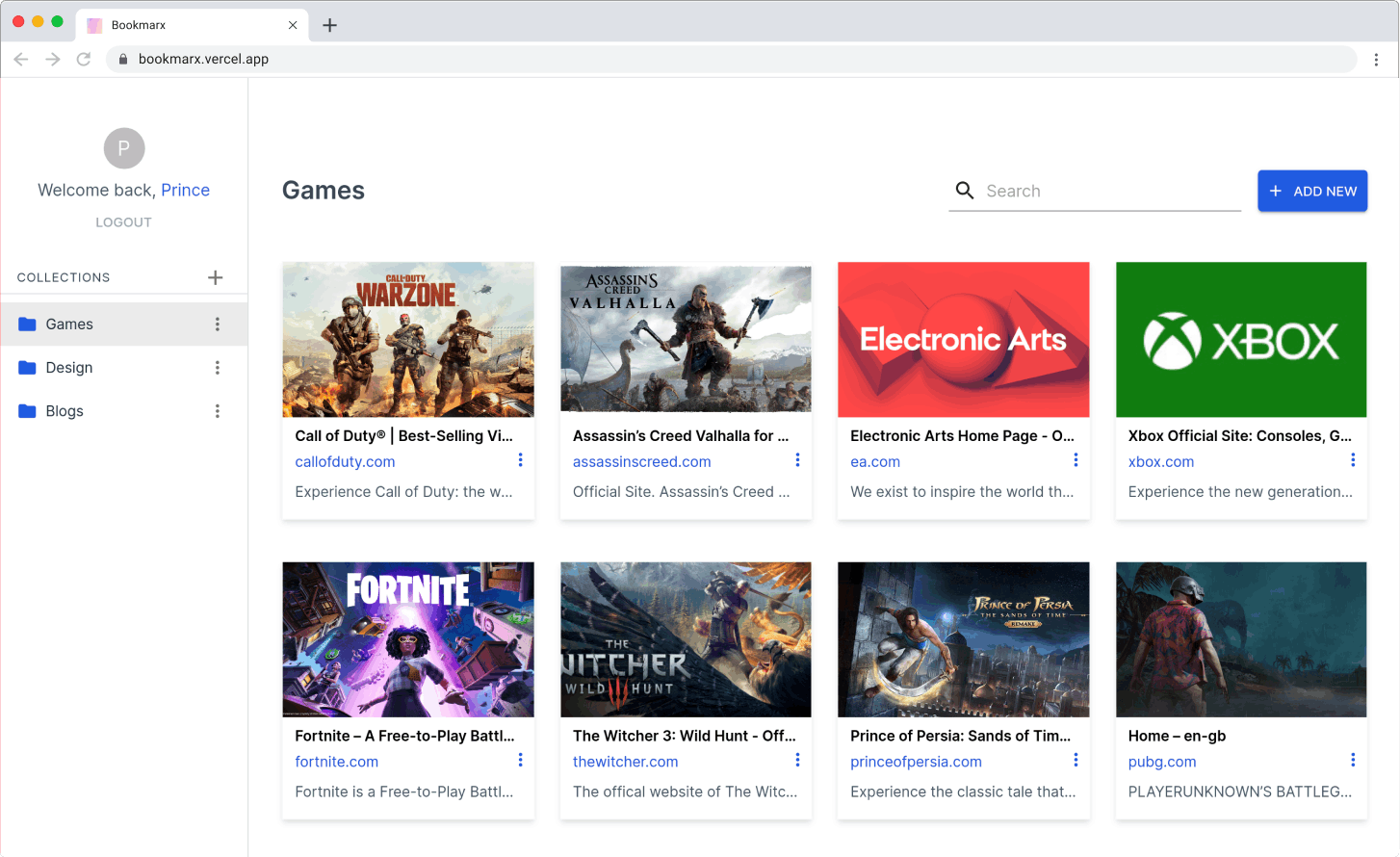Image resolution: width=1400 pixels, height=857 pixels.
Task: Click the Design folder icon in sidebar
Action: (x=27, y=368)
